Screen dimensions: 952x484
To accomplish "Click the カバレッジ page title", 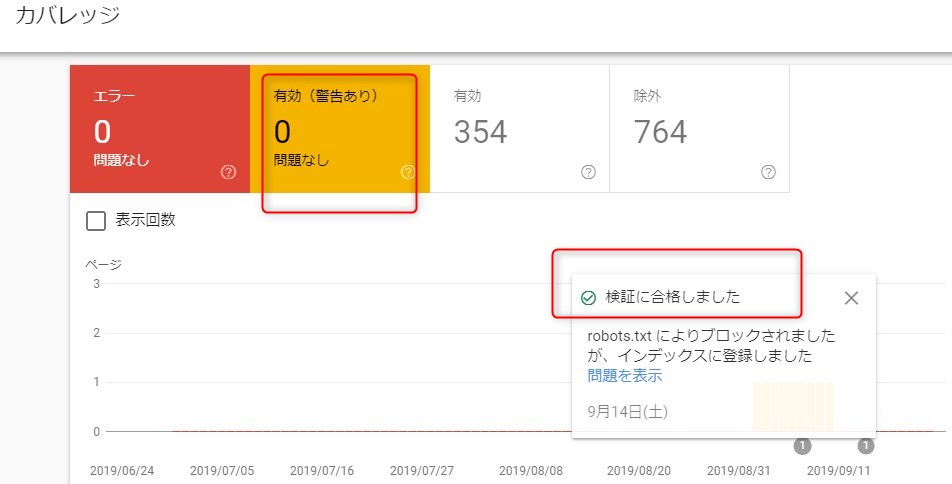I will (x=67, y=15).
